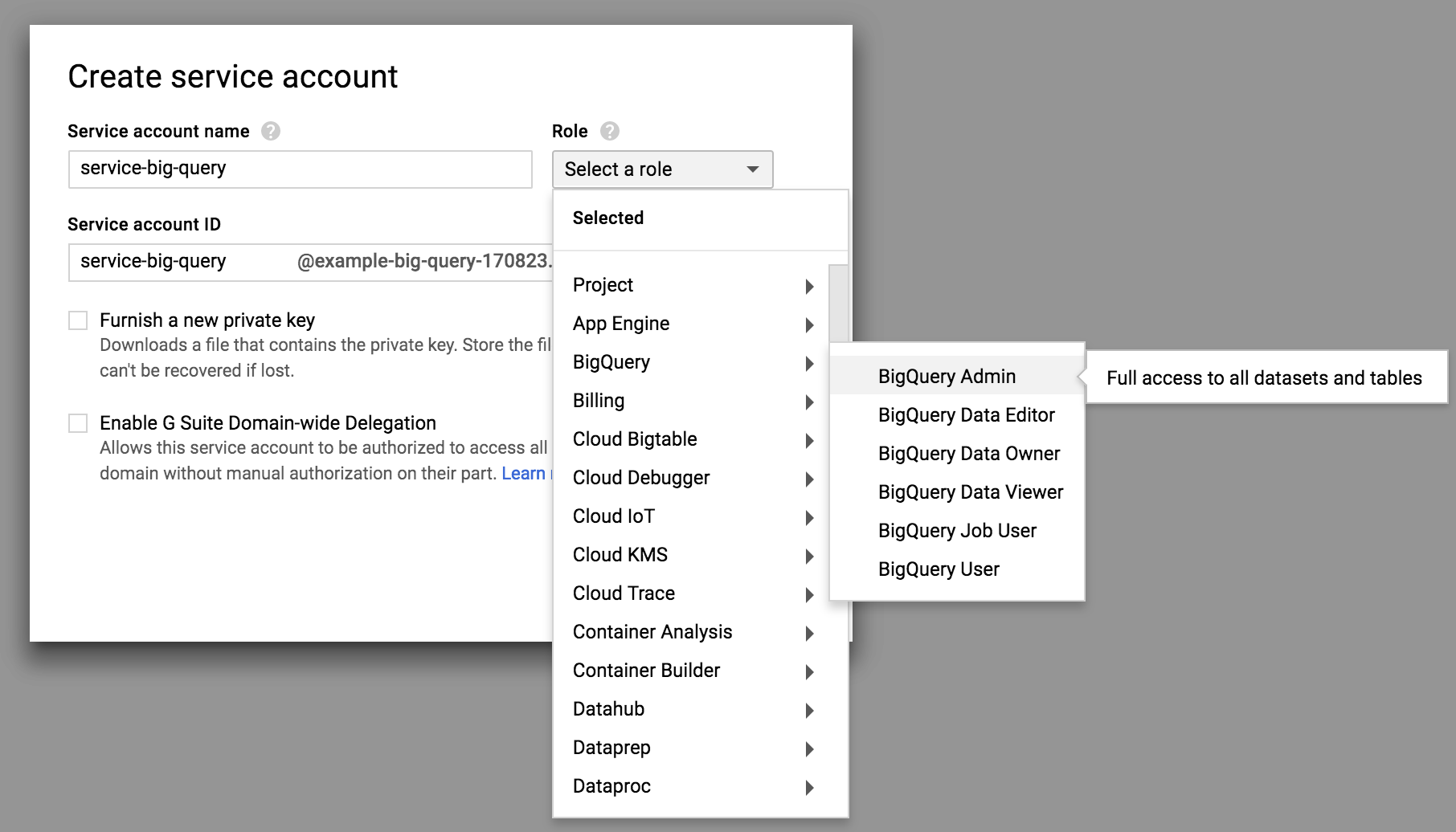Expand the App Engine role category
This screenshot has height=832, width=1456.
tap(691, 324)
